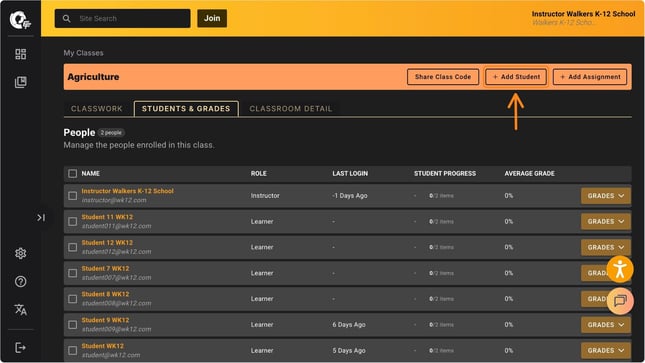Toggle the select-all checkbox in table header
Screen dimensions: 645x363
point(72,173)
